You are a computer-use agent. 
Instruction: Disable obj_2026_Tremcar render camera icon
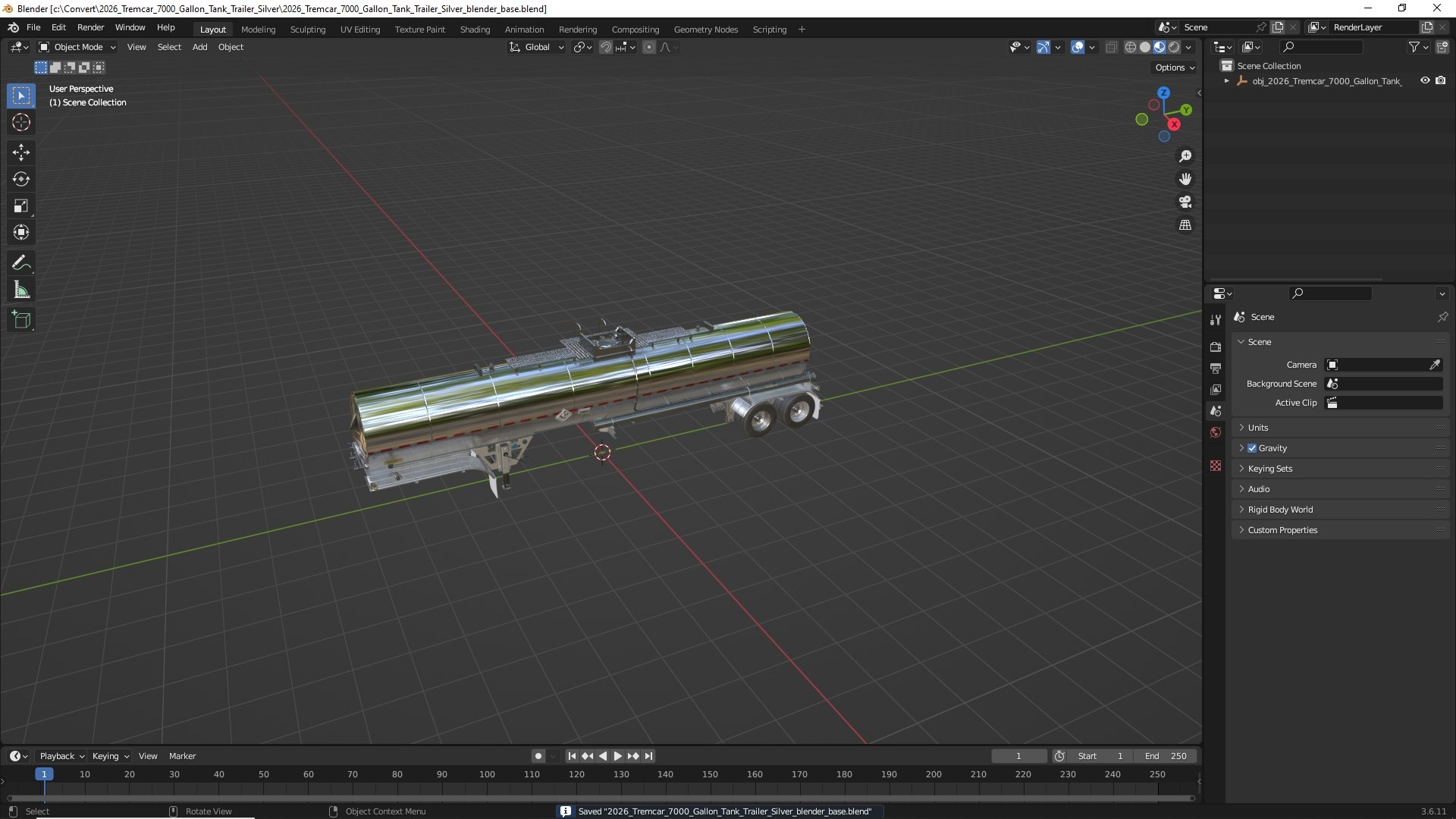[1441, 80]
